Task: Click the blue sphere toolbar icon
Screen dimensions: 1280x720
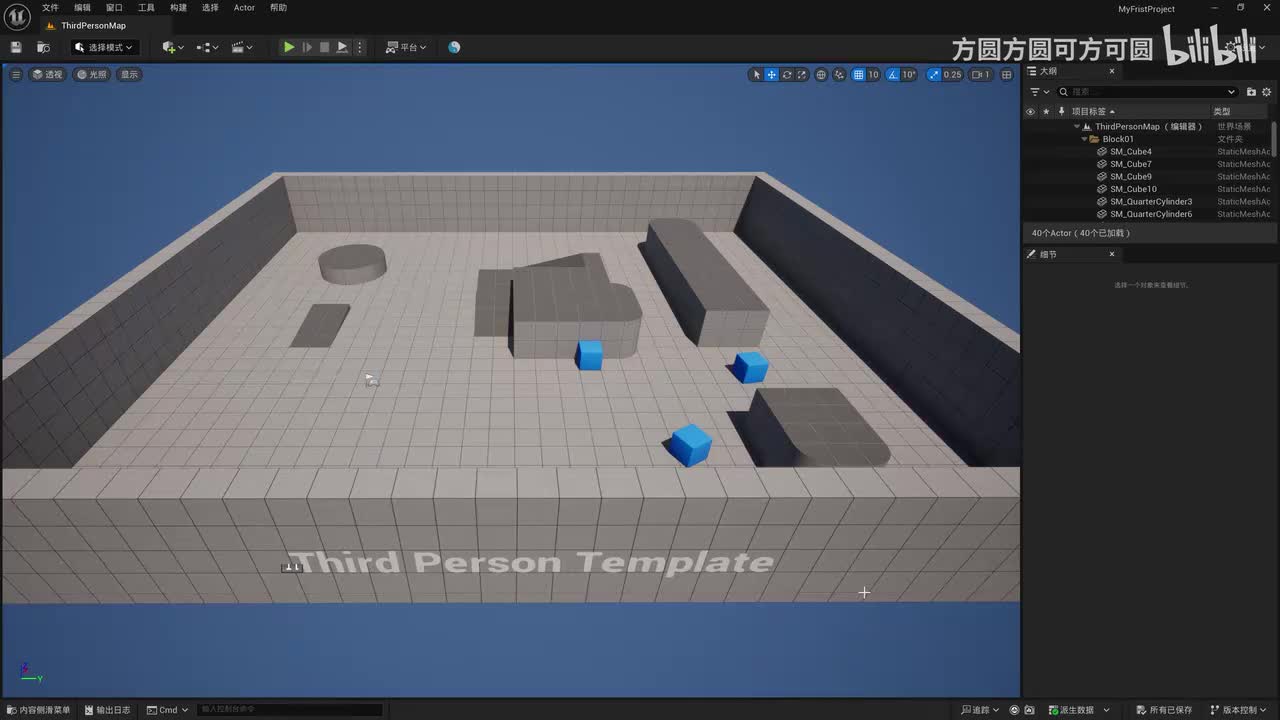Action: (454, 47)
